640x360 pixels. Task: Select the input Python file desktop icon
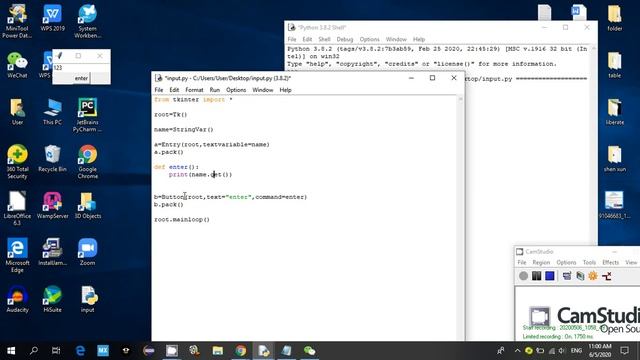(x=87, y=299)
